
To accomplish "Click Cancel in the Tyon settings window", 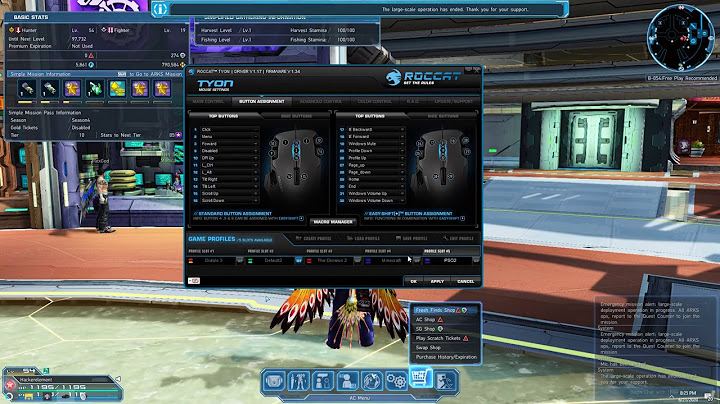I will (465, 281).
